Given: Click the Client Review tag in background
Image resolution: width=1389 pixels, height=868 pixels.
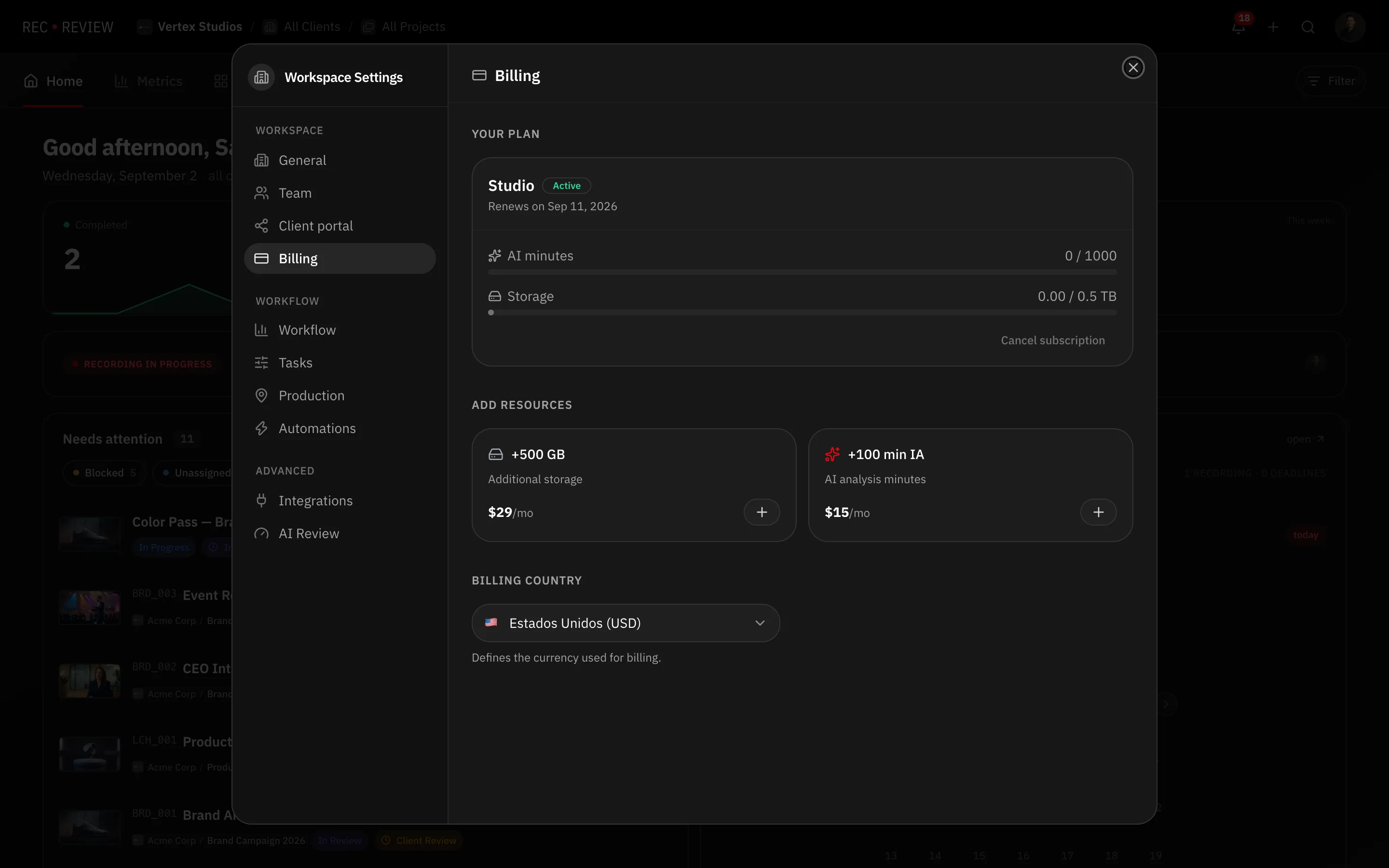Looking at the screenshot, I should click(x=419, y=841).
